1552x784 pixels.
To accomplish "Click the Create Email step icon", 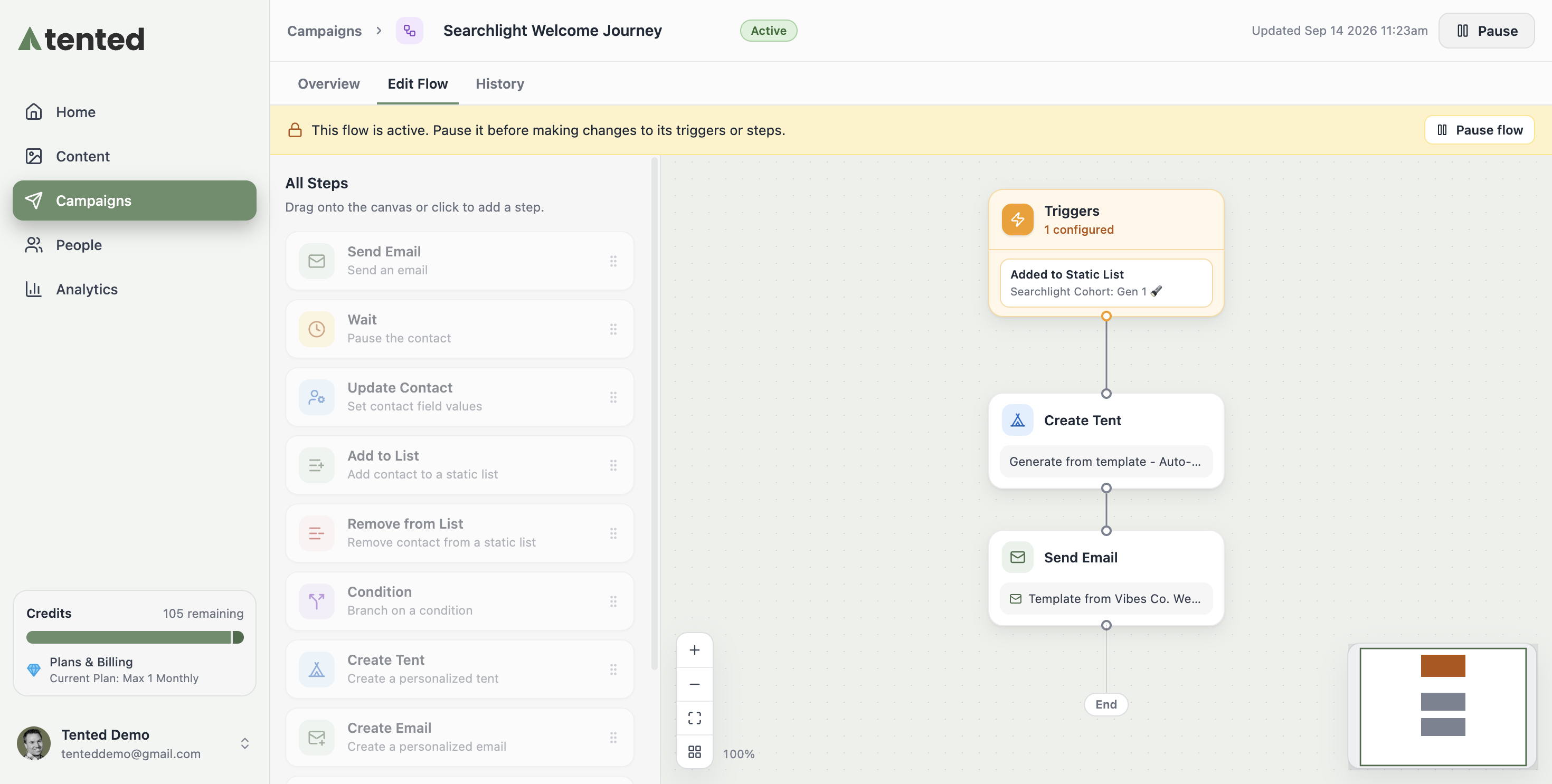I will coord(316,737).
